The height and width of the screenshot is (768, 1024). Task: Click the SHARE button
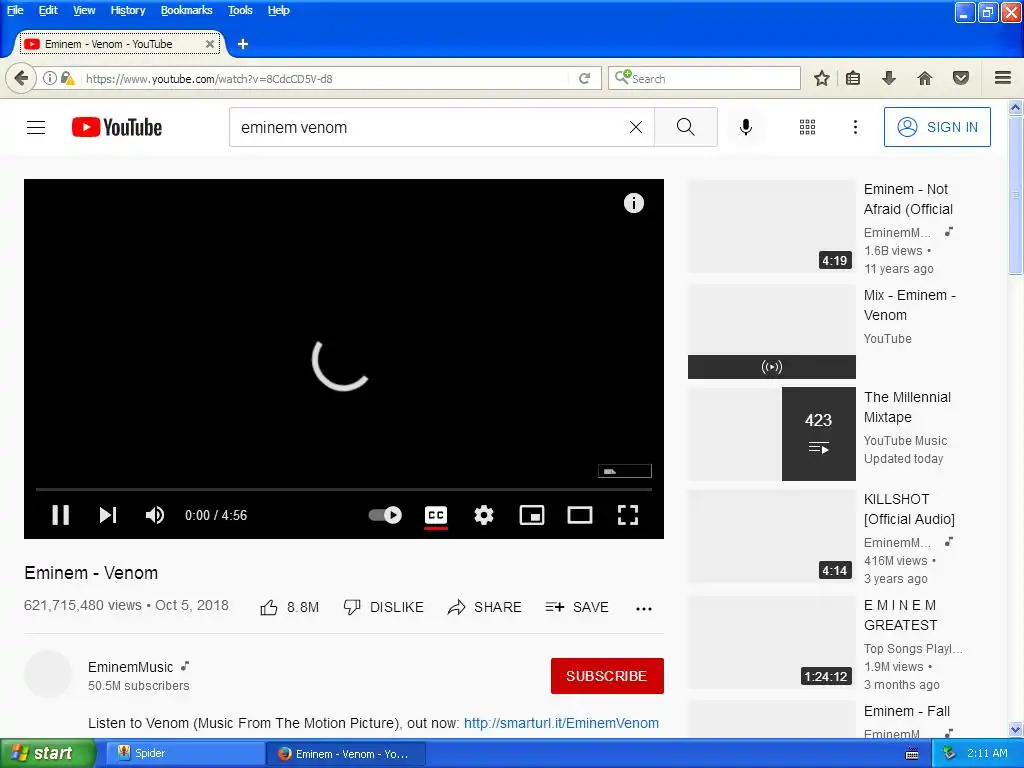coord(485,607)
